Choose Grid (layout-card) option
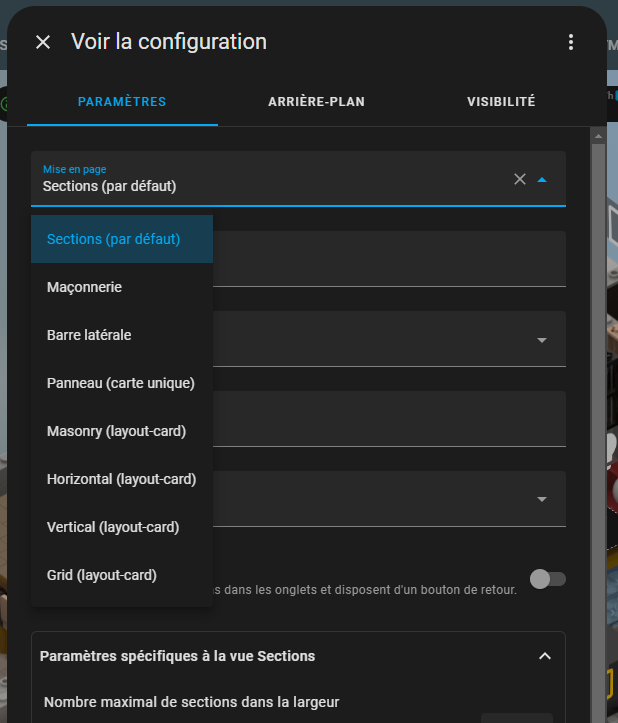This screenshot has height=723, width=618. 122,575
